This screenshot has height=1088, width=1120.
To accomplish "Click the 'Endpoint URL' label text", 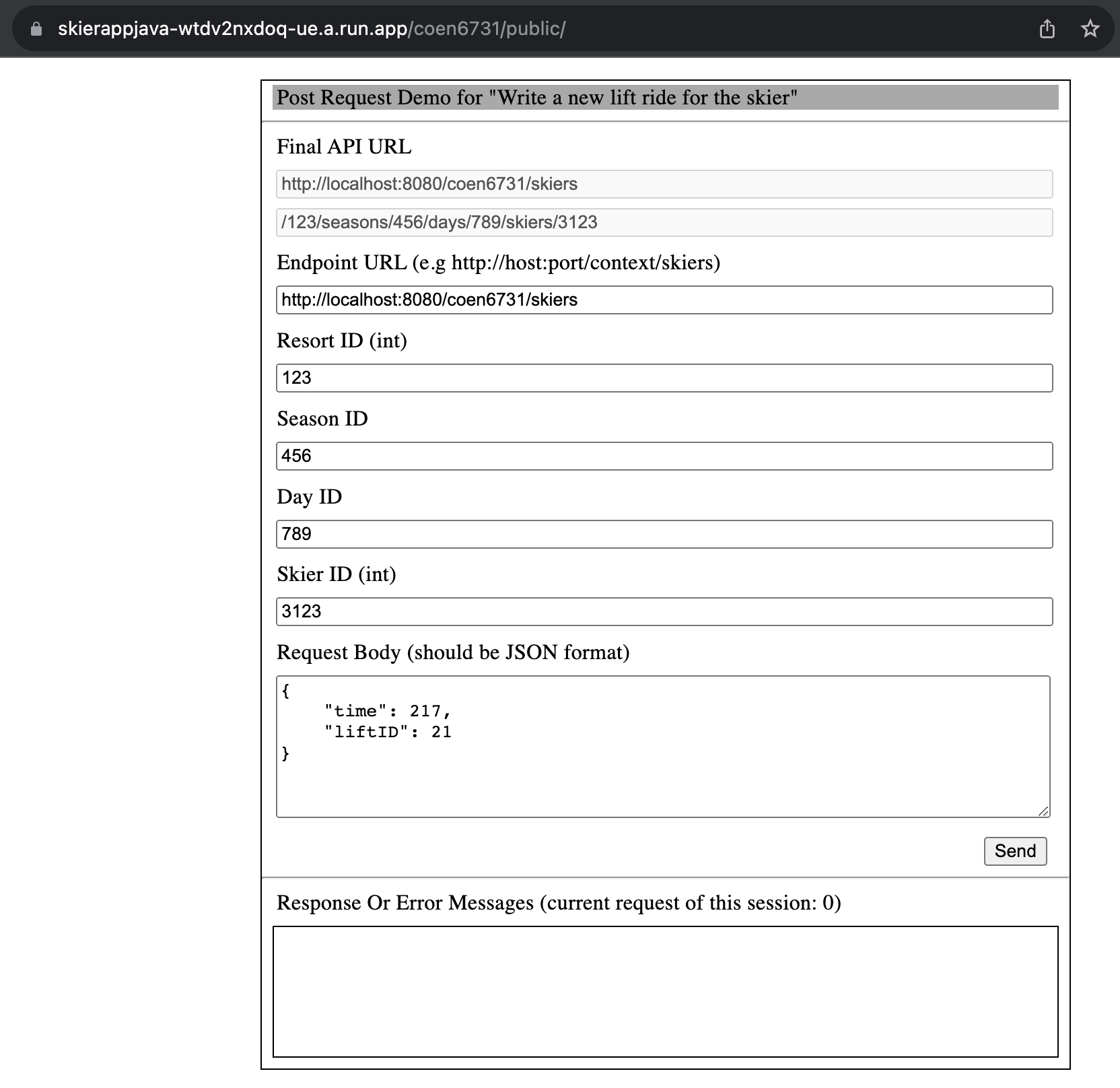I will coord(498,263).
